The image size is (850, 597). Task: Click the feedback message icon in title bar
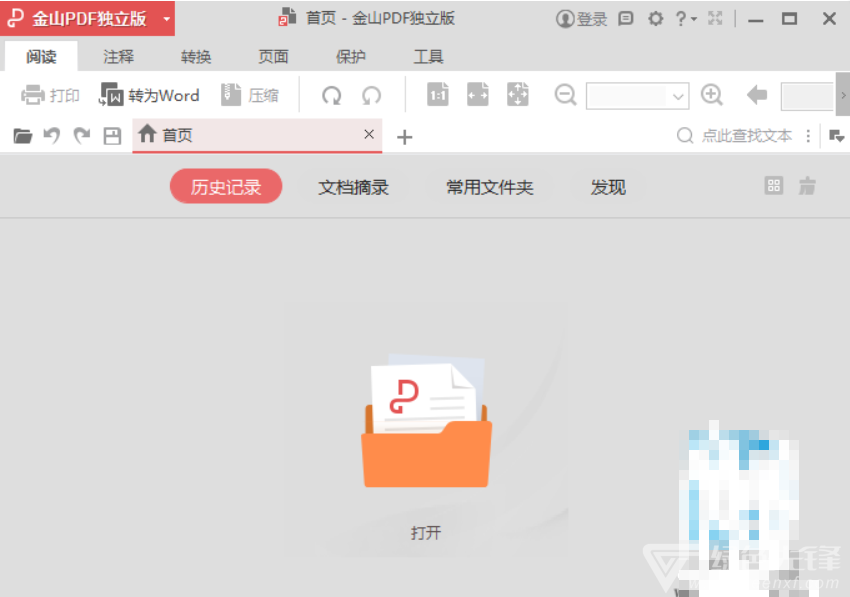click(626, 19)
